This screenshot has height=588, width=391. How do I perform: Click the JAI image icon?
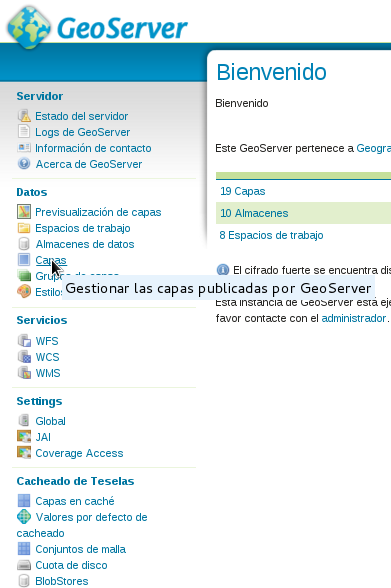[24, 436]
